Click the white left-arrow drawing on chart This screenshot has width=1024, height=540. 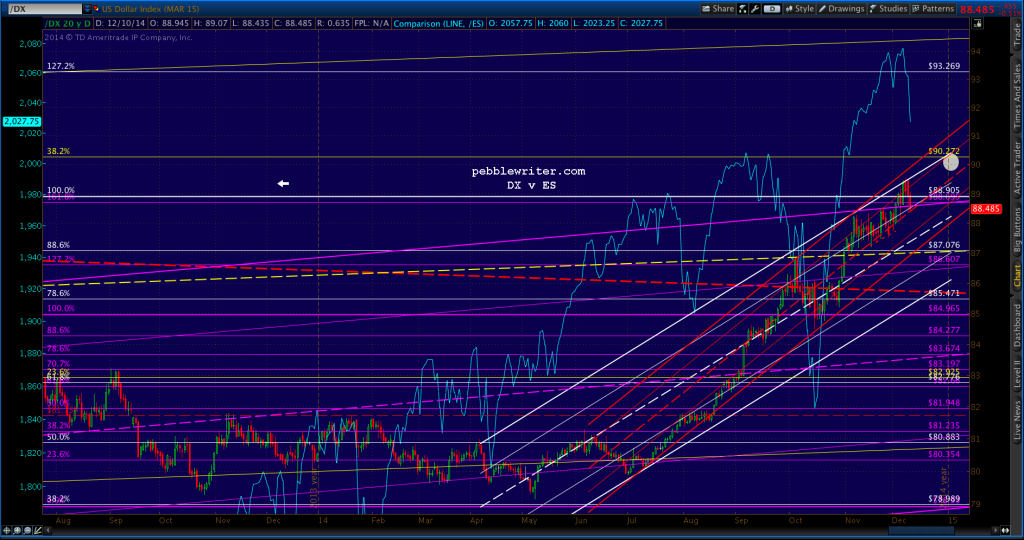pyautogui.click(x=283, y=183)
